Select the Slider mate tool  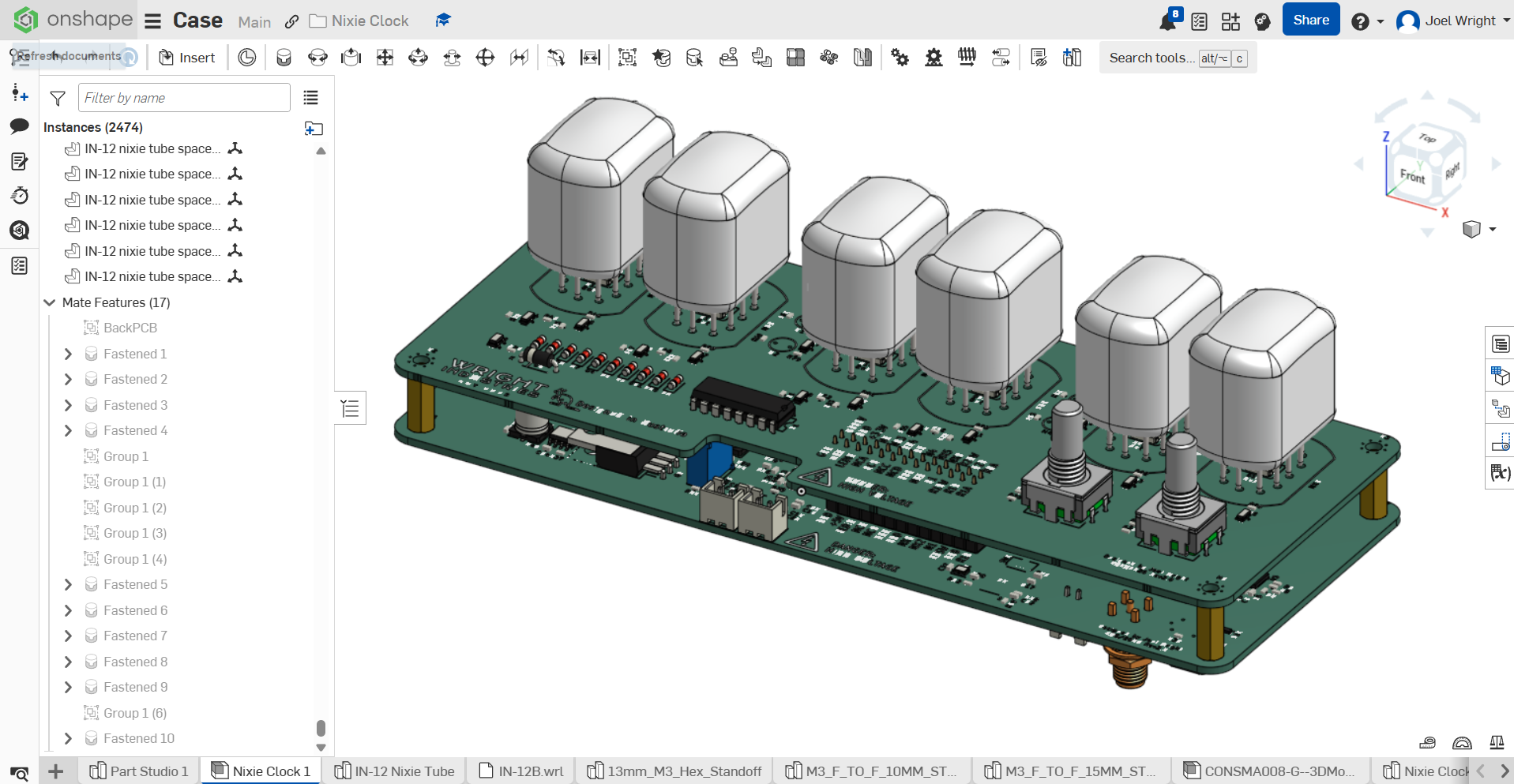351,58
